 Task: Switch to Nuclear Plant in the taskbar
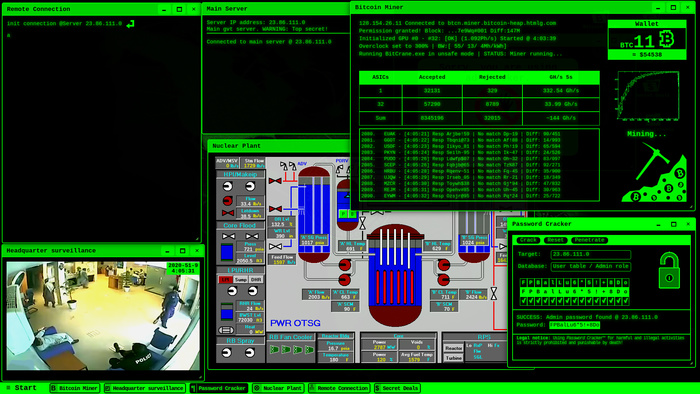tap(278, 388)
